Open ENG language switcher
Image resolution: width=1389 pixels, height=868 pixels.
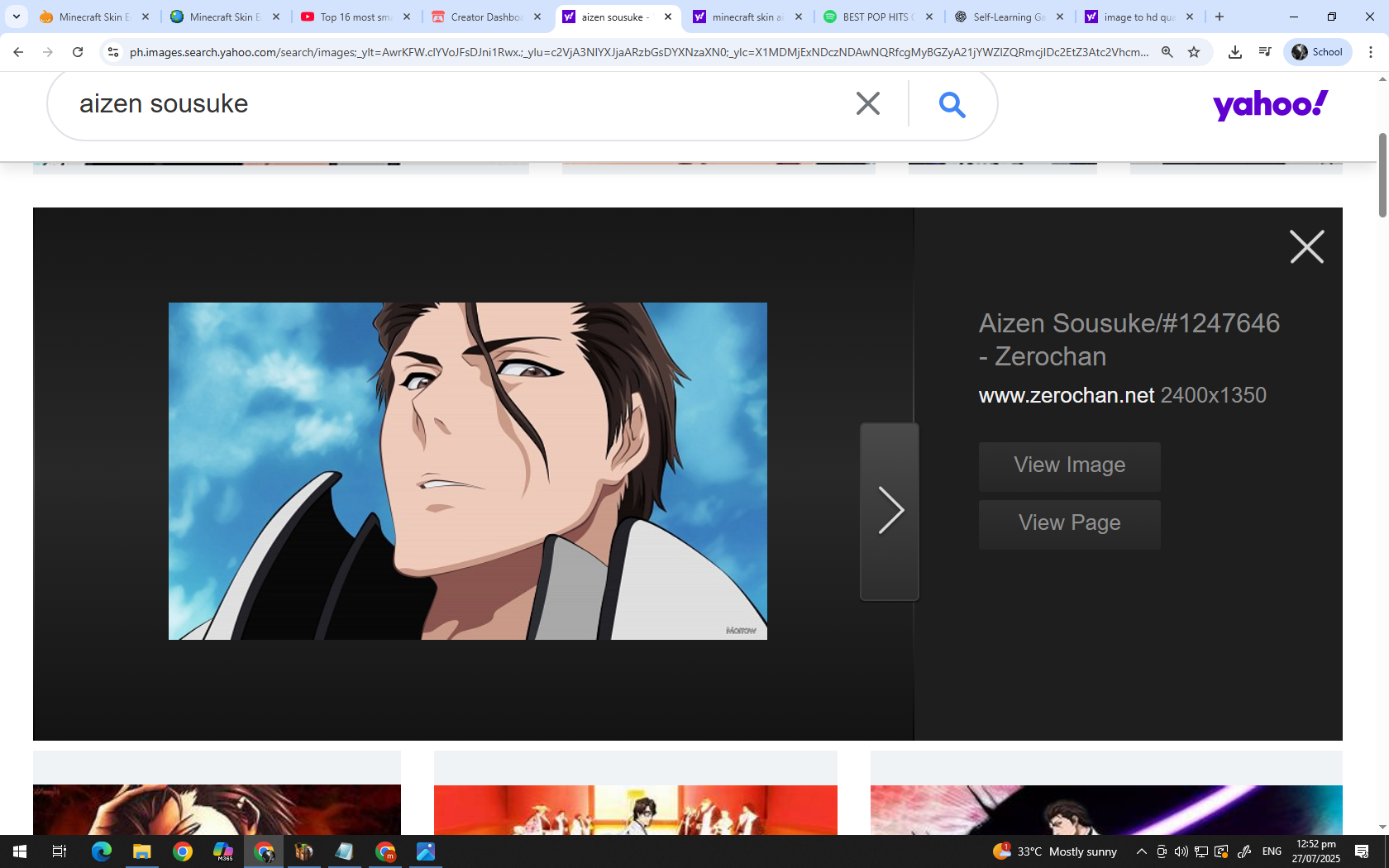point(1272,851)
